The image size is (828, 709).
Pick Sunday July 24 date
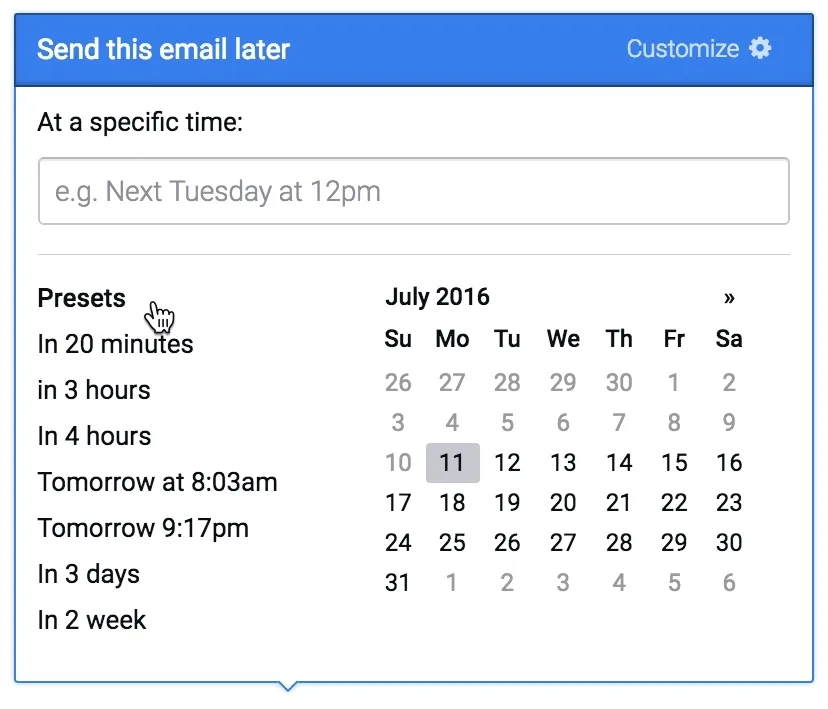[x=398, y=543]
